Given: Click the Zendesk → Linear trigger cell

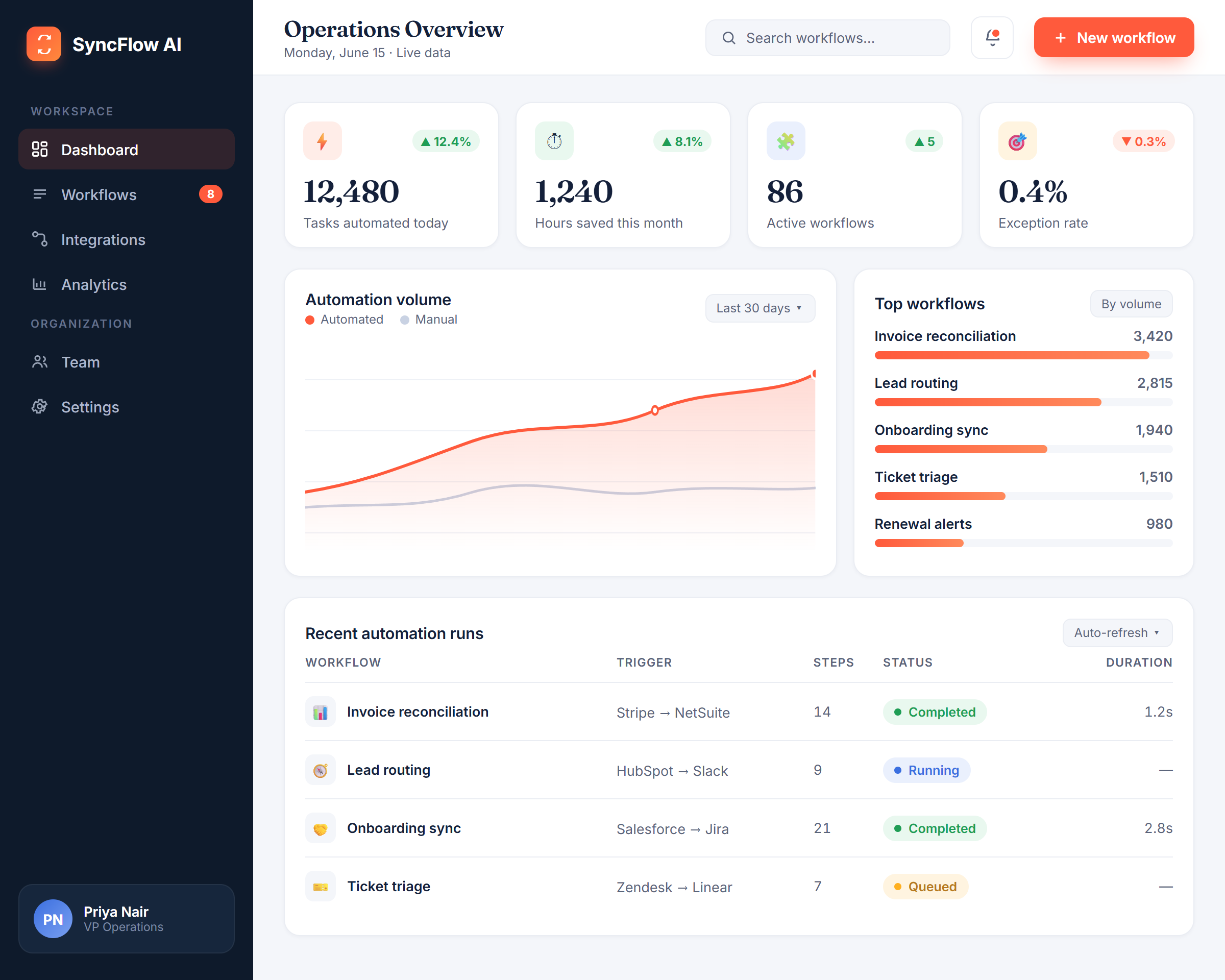Looking at the screenshot, I should point(674,887).
